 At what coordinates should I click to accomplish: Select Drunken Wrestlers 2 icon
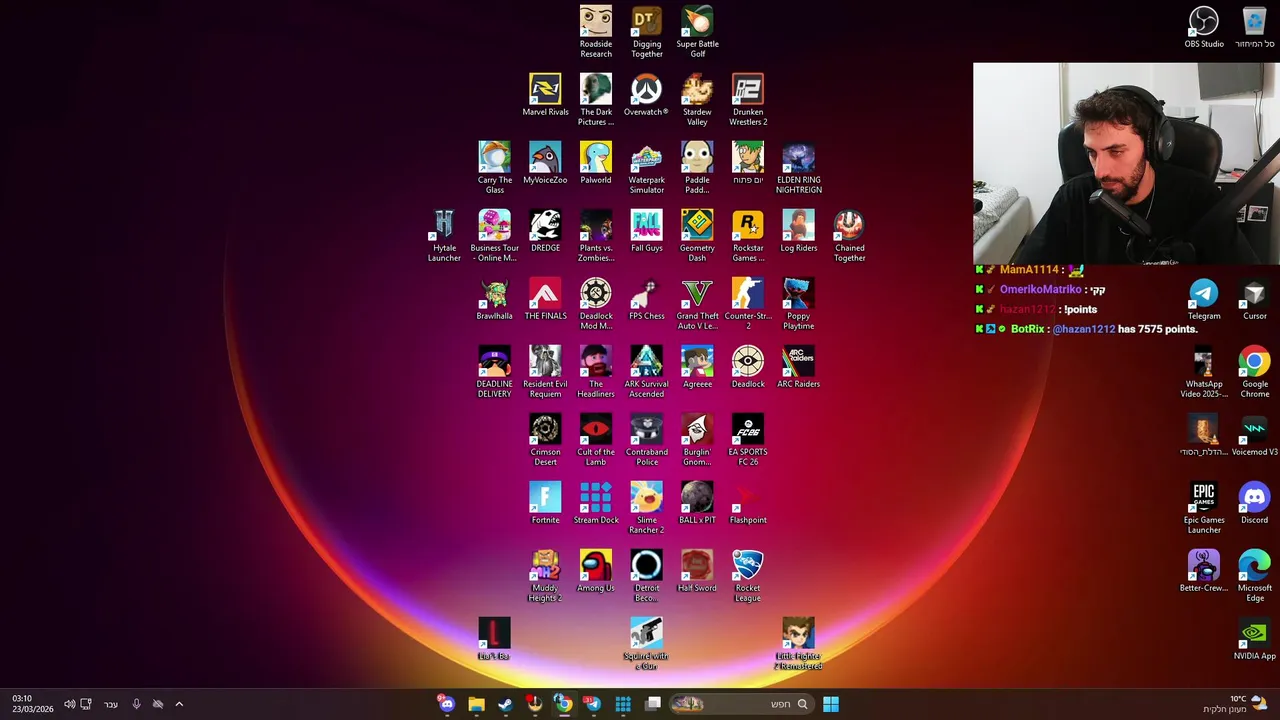(748, 100)
